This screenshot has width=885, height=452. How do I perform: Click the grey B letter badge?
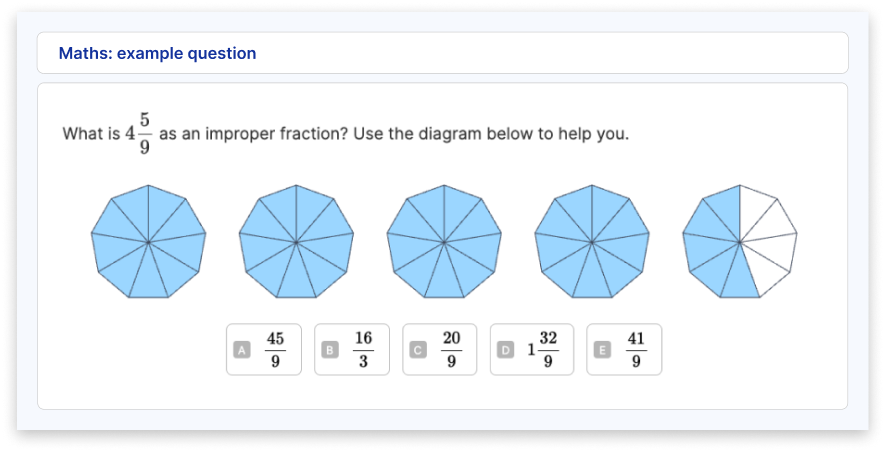click(330, 350)
